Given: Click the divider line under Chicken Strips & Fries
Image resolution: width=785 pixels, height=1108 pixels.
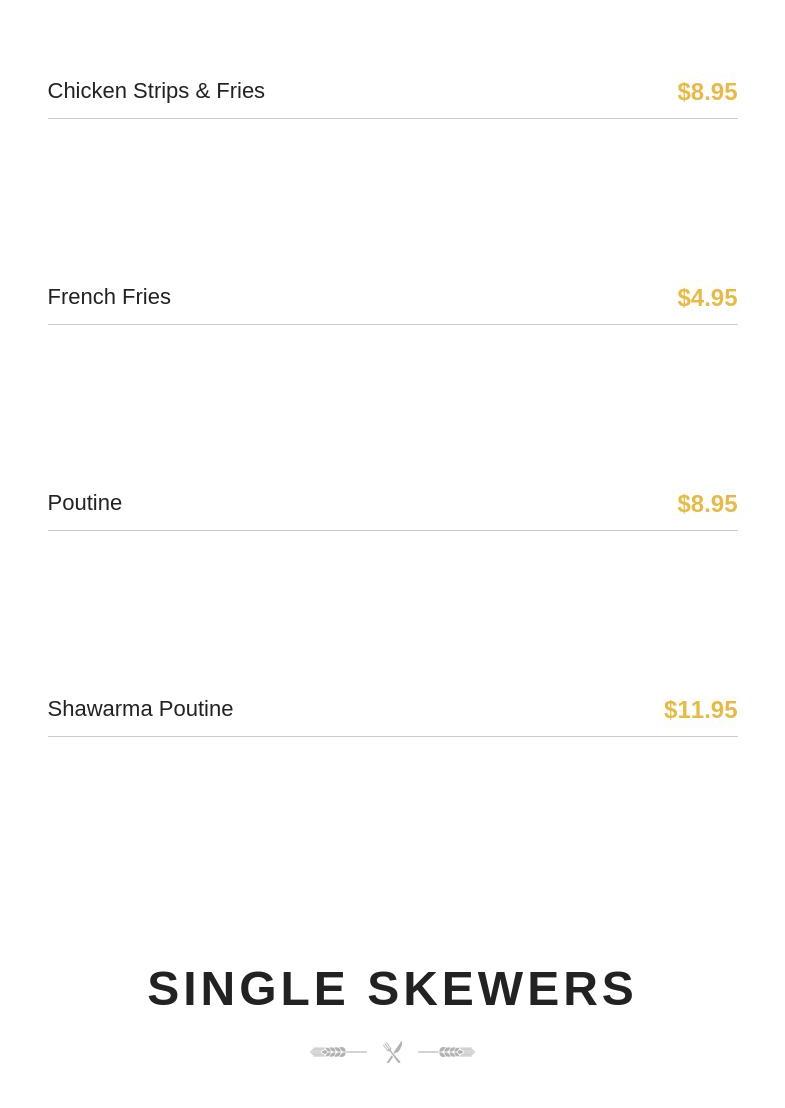Looking at the screenshot, I should pos(392,119).
